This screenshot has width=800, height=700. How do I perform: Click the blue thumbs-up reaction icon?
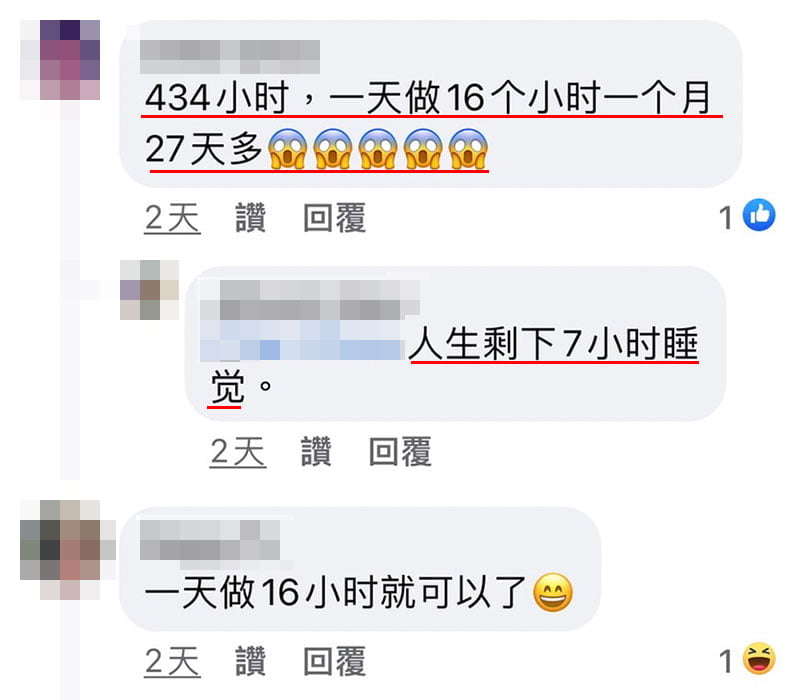759,215
